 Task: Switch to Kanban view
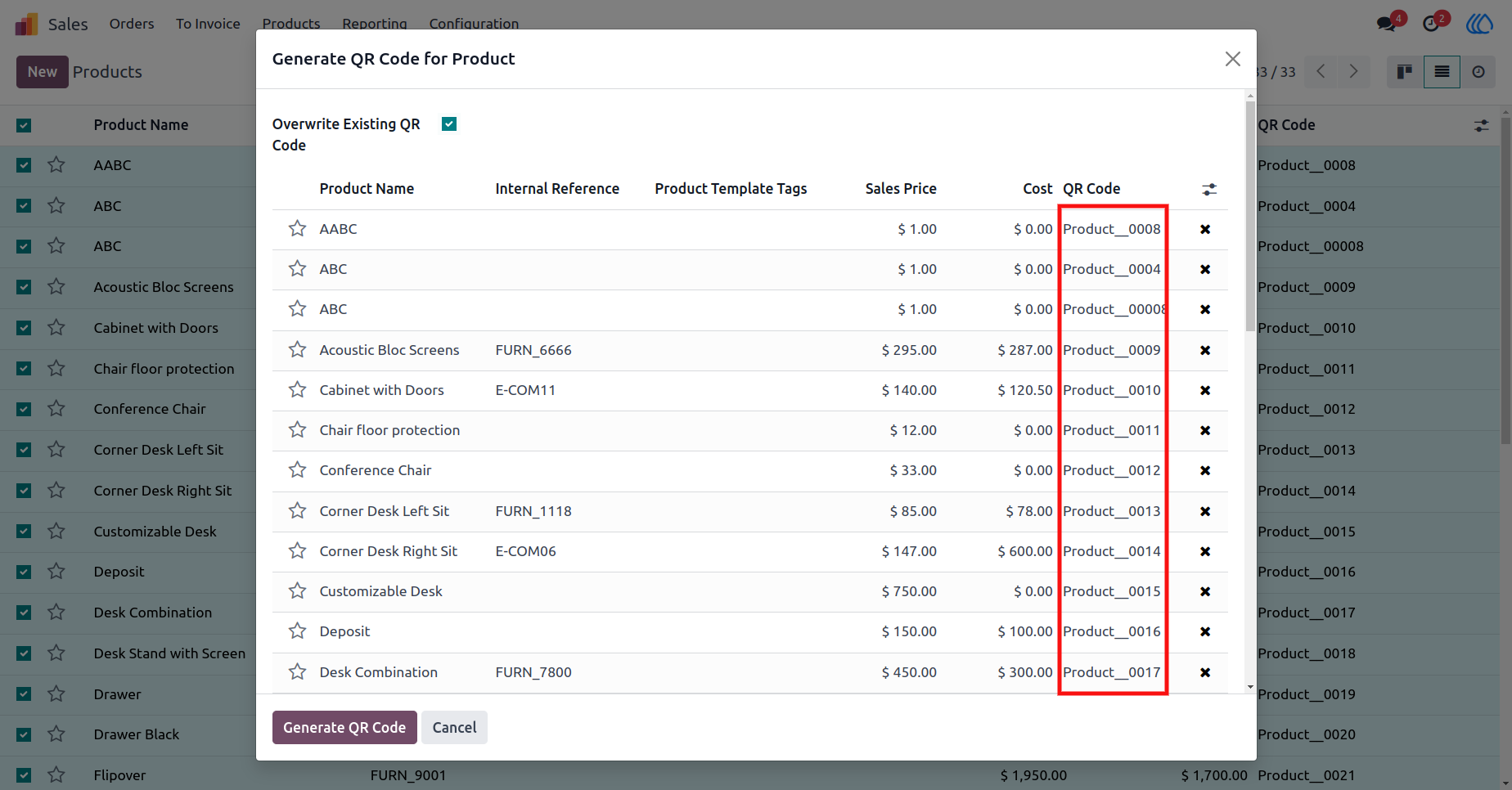coord(1405,72)
